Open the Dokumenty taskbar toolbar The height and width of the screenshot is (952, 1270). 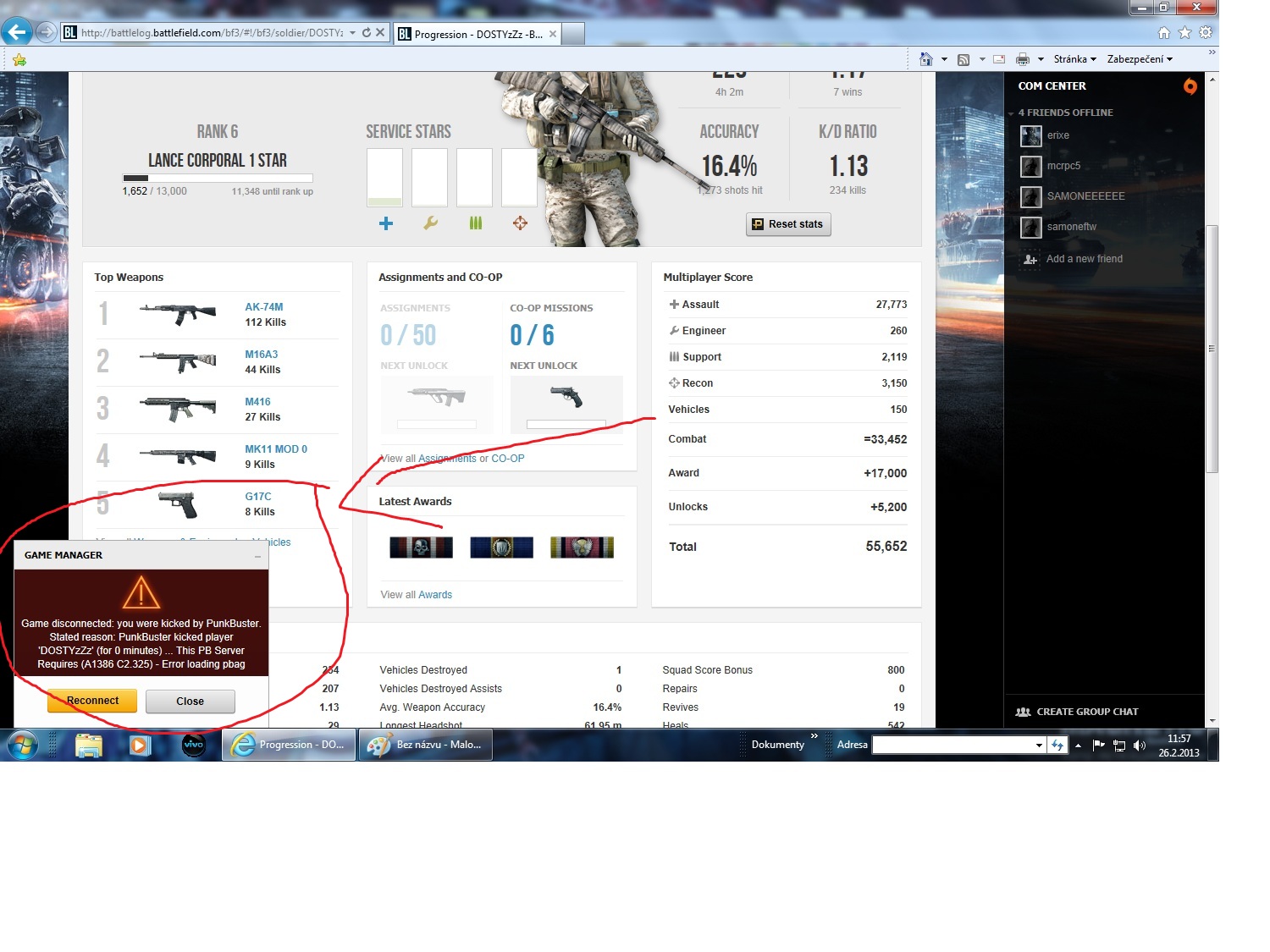(x=777, y=746)
